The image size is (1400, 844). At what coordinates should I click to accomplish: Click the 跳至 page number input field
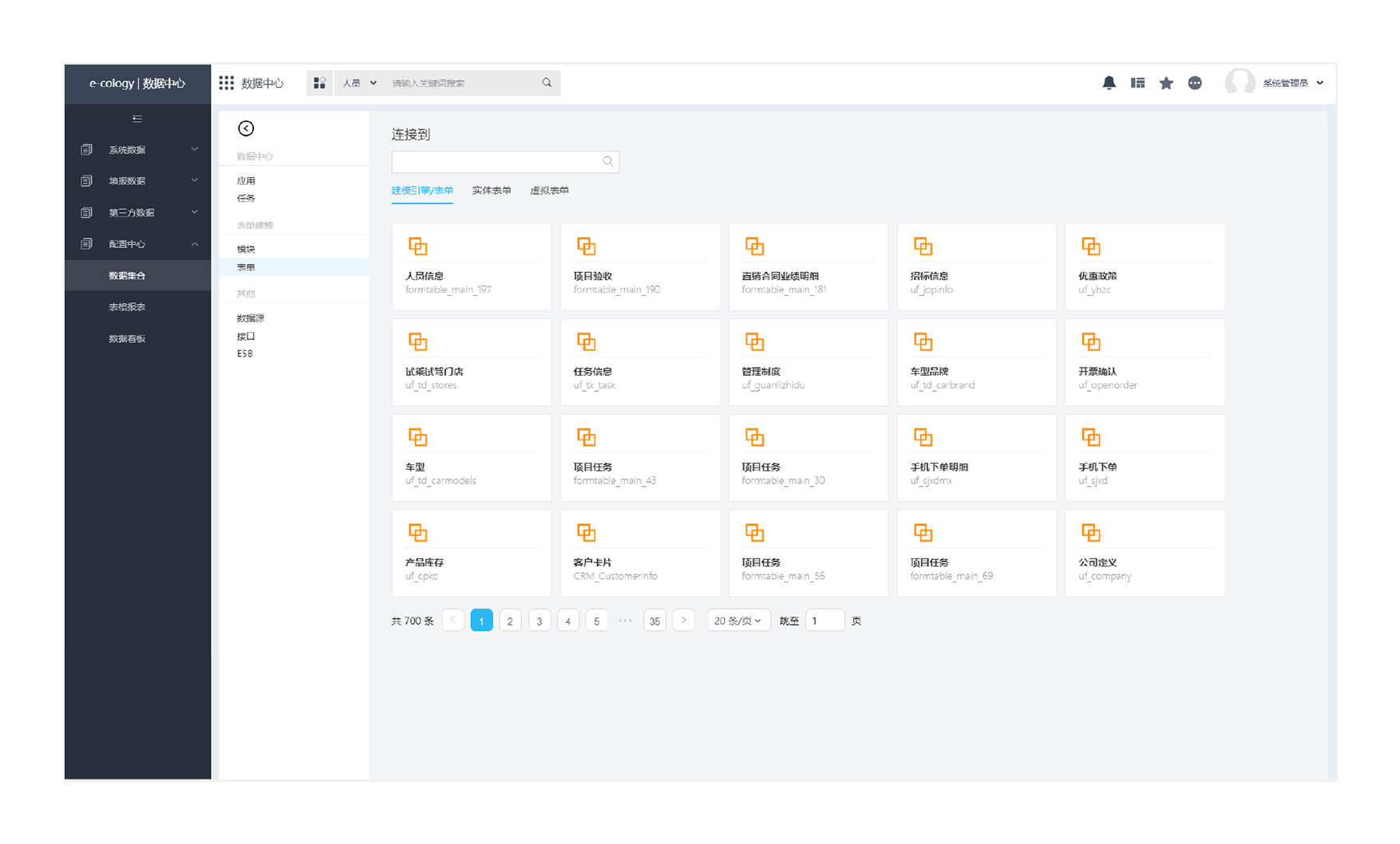coord(824,621)
